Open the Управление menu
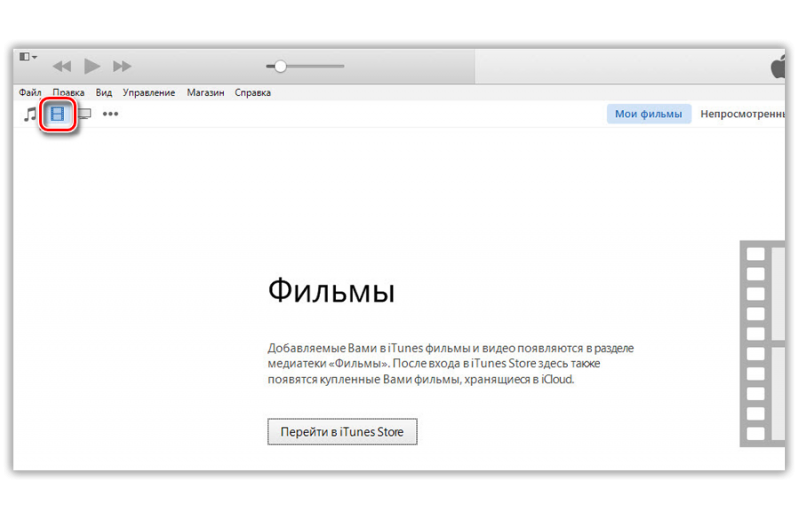 coord(149,93)
